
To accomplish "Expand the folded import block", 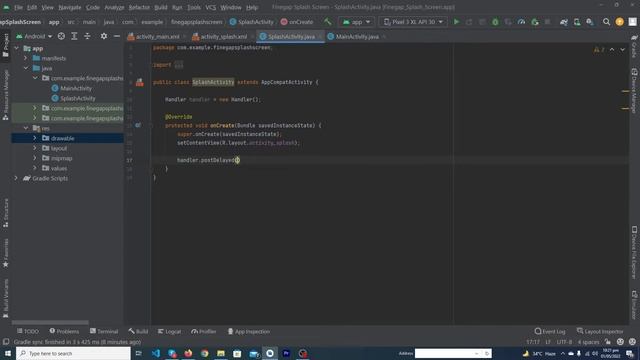I will [x=179, y=65].
